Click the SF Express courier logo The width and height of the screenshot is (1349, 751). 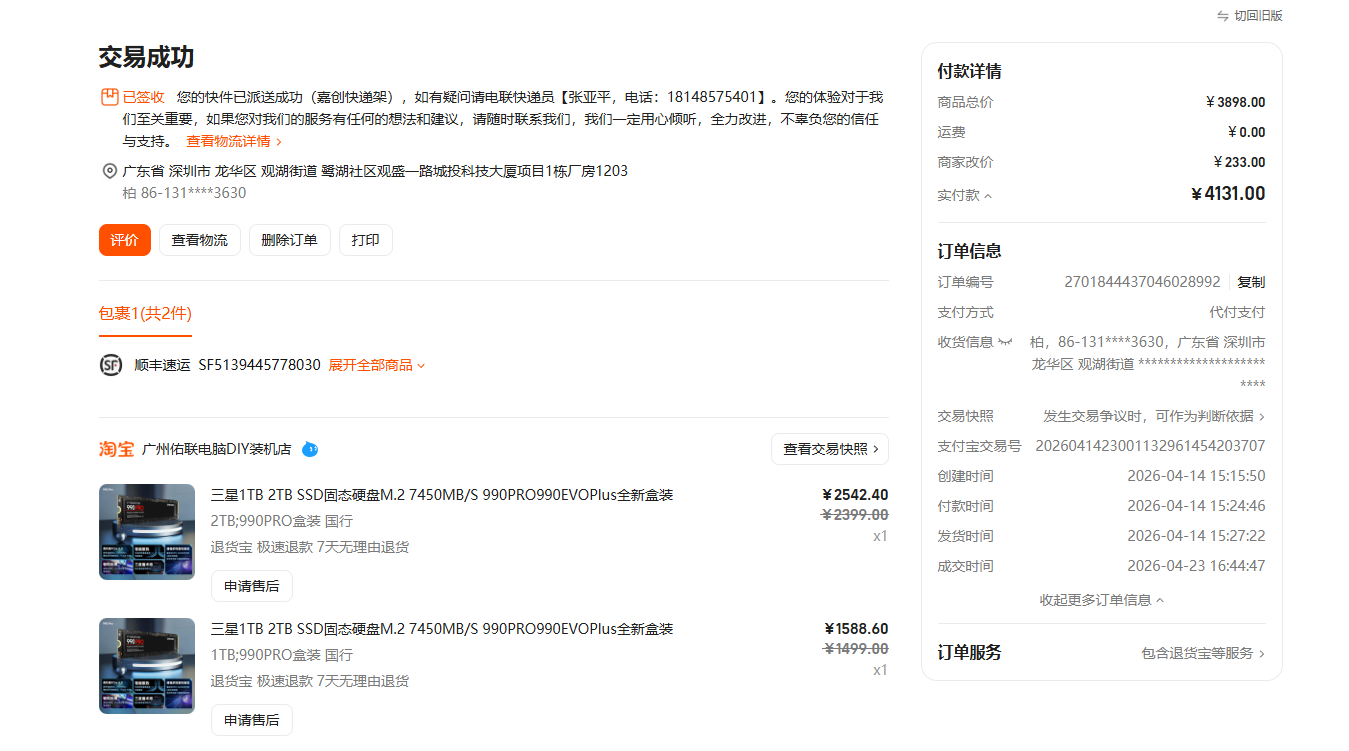point(111,365)
